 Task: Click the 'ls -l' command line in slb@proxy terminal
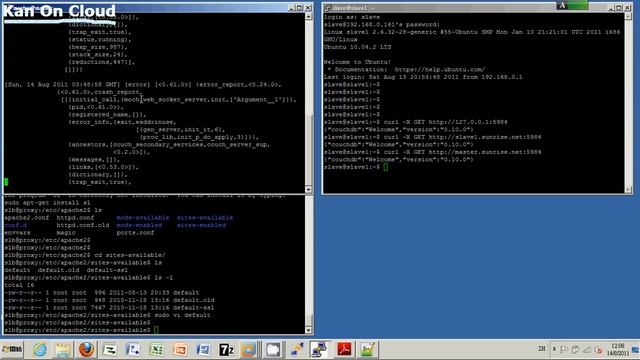pyautogui.click(x=89, y=278)
